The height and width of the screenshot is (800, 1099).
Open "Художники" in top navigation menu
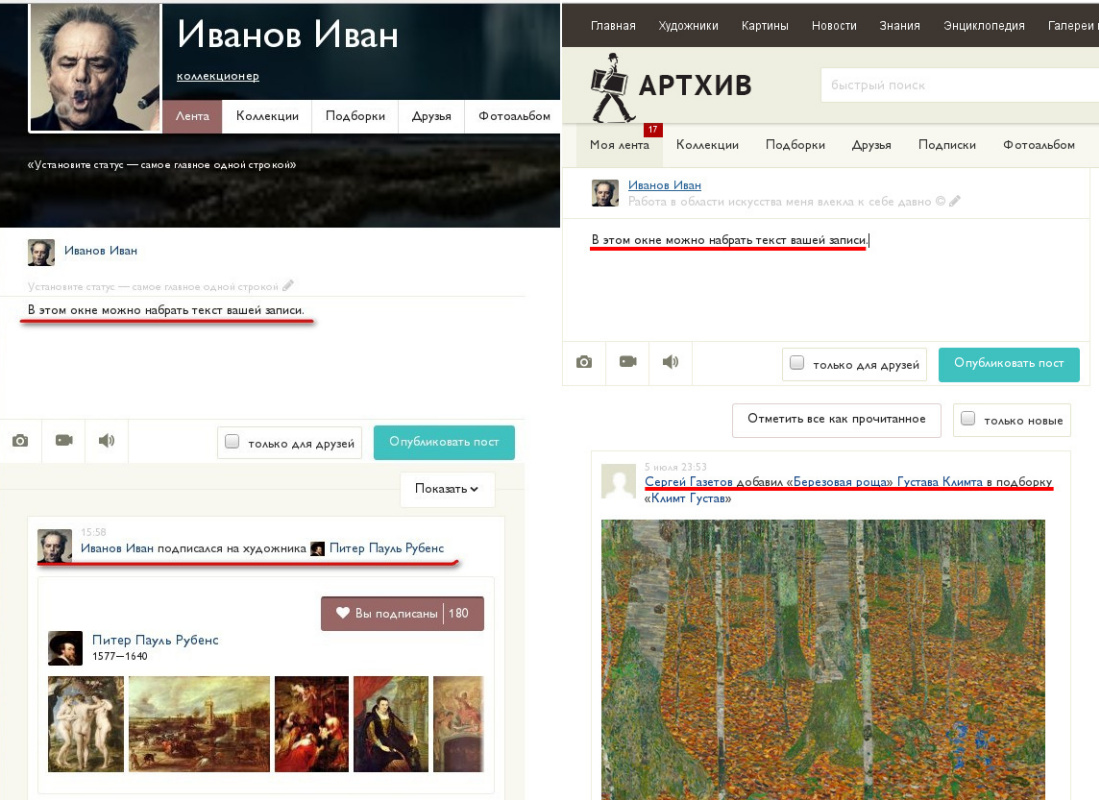[x=688, y=26]
